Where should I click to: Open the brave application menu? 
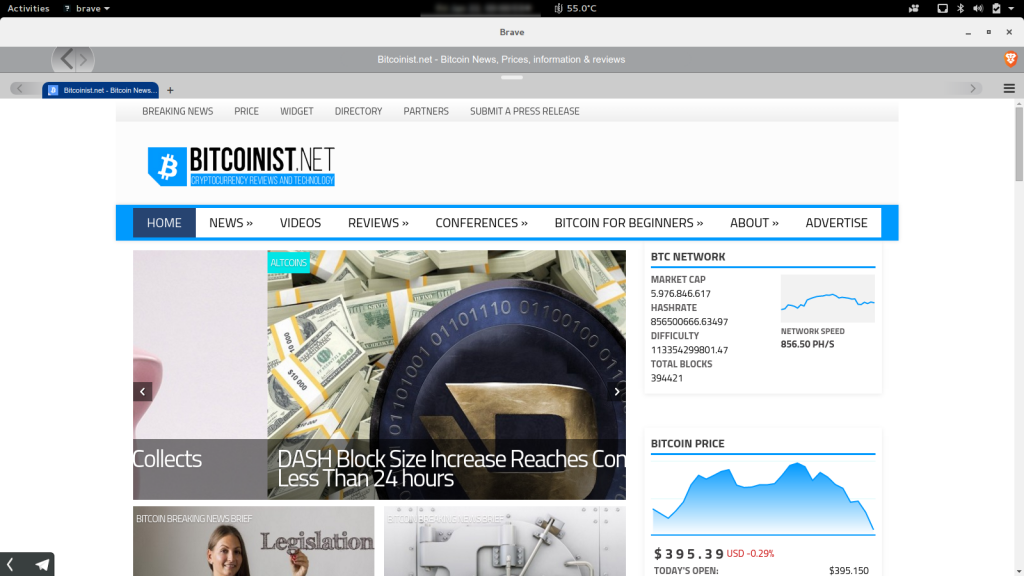[88, 8]
